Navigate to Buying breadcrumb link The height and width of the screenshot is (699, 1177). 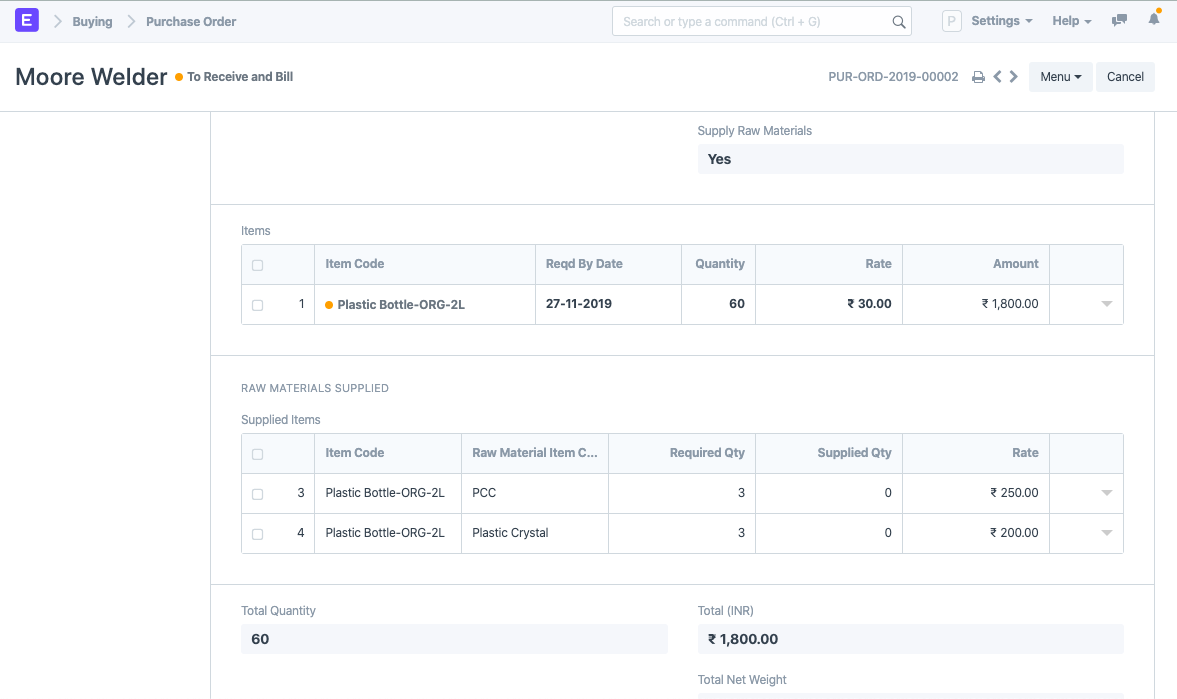pos(92,21)
